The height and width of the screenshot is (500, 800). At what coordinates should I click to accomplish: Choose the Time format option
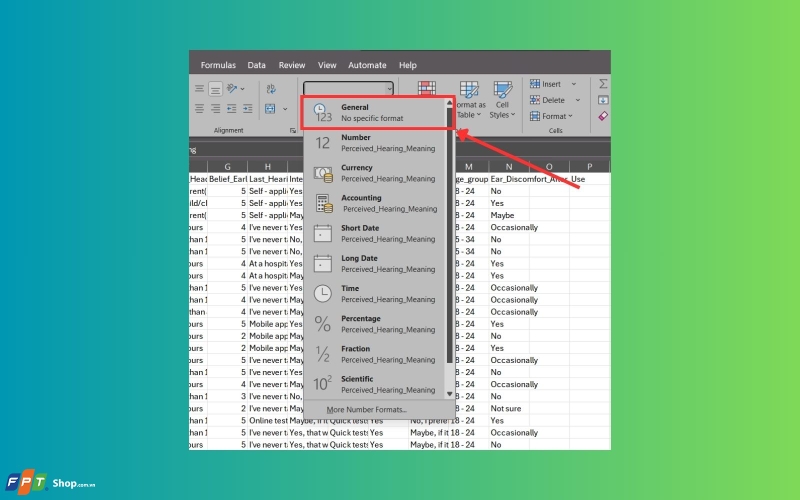(375, 293)
